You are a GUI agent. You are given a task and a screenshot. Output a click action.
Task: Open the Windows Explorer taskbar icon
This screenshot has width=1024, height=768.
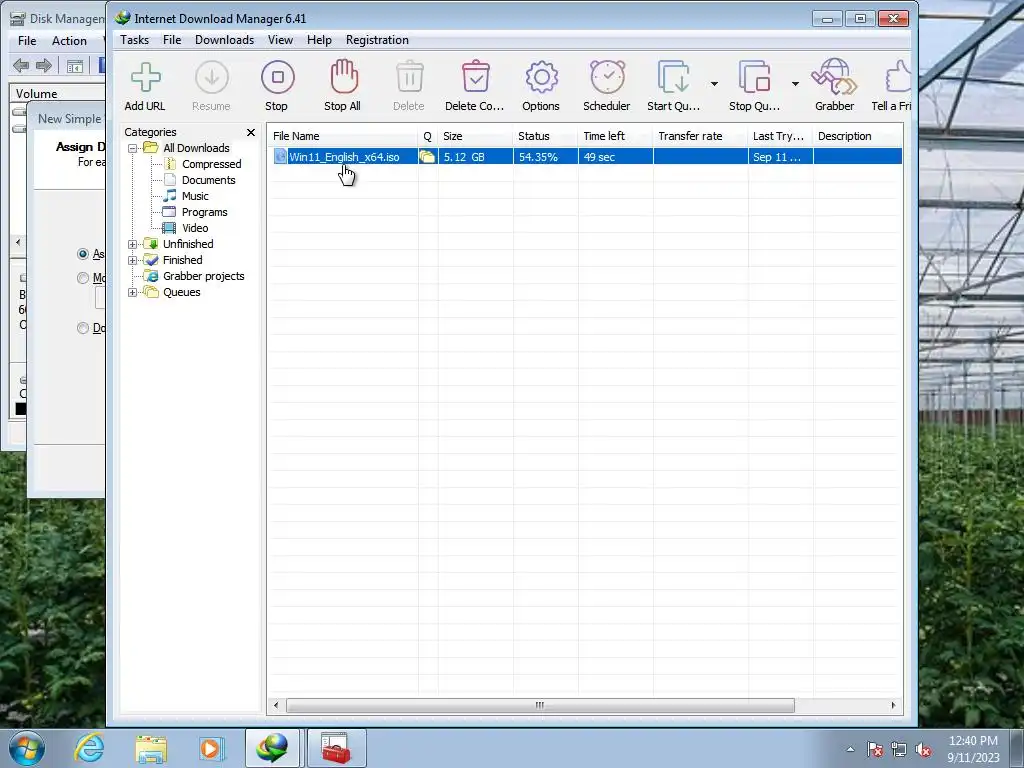[x=151, y=748]
